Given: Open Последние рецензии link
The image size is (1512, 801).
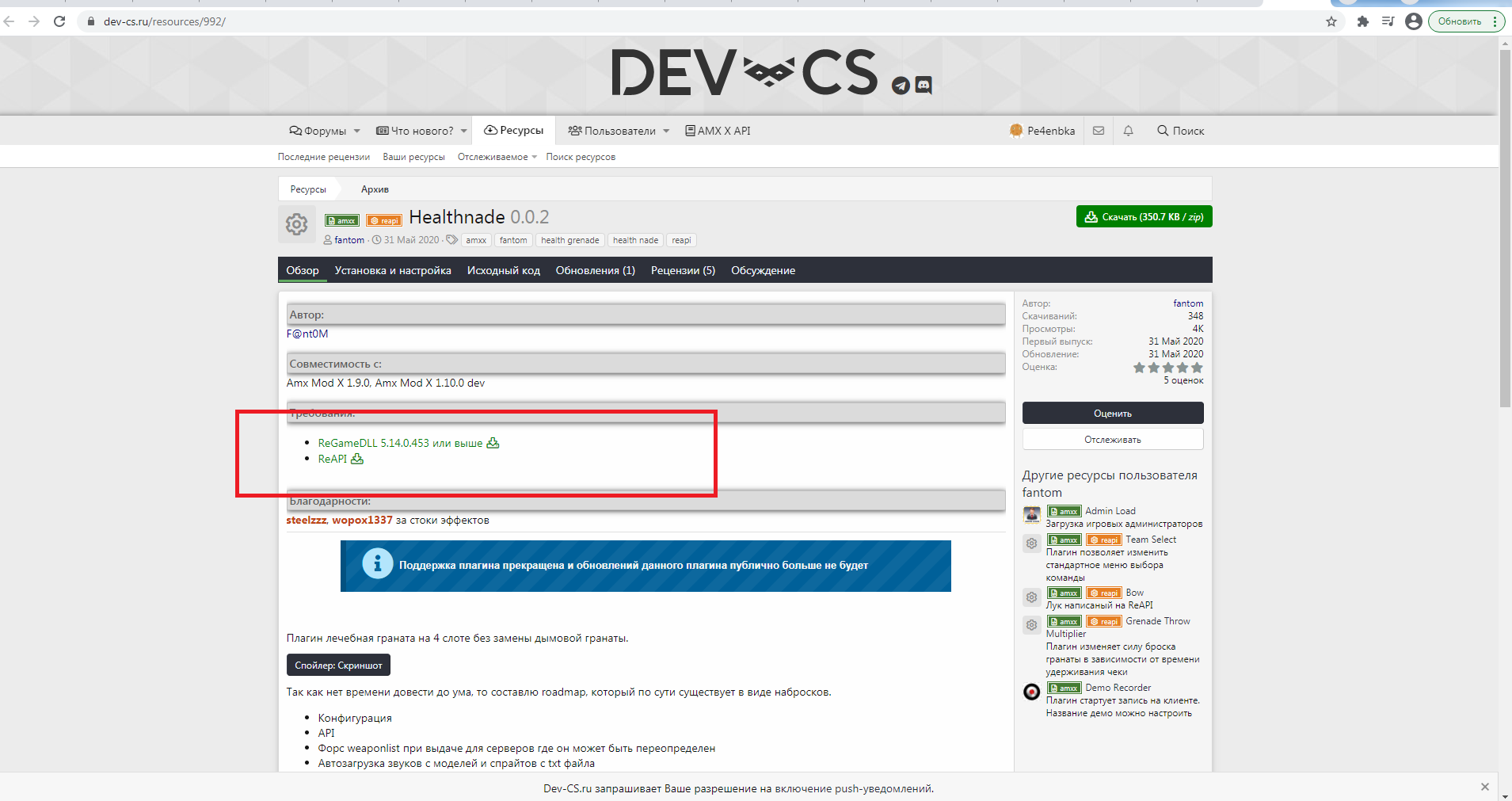Looking at the screenshot, I should 324,157.
